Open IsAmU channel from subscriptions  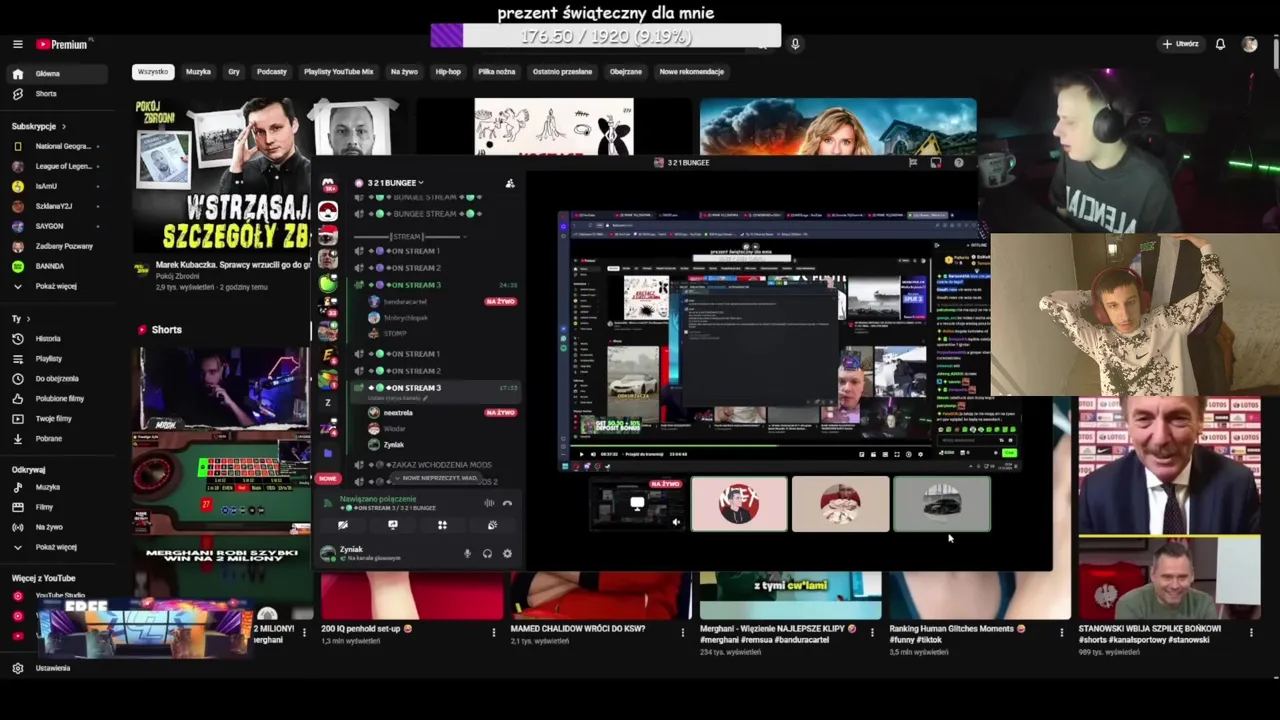click(55, 186)
